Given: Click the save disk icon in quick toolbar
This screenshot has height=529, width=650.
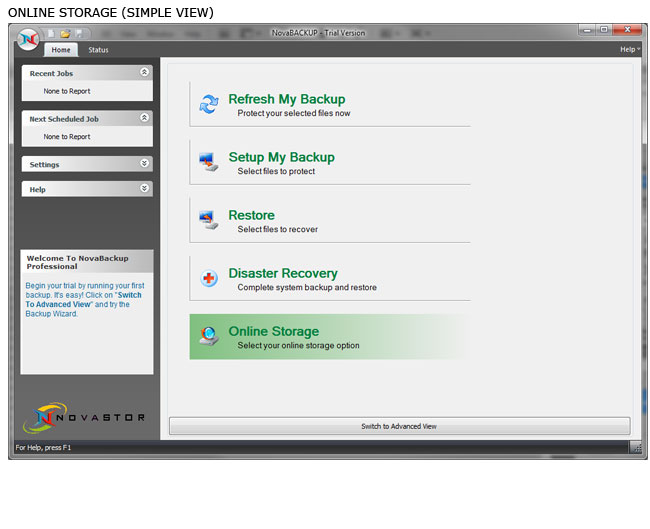Looking at the screenshot, I should pyautogui.click(x=78, y=33).
